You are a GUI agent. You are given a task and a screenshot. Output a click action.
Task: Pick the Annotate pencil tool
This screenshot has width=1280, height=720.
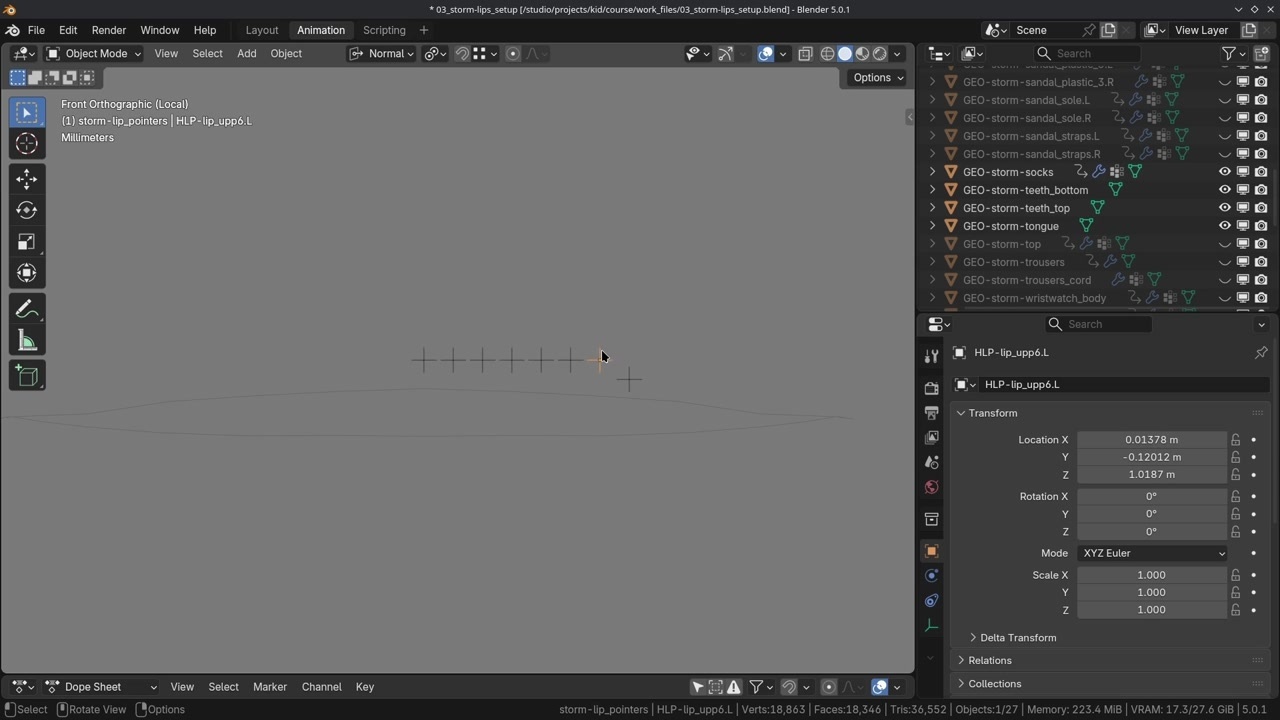27,310
